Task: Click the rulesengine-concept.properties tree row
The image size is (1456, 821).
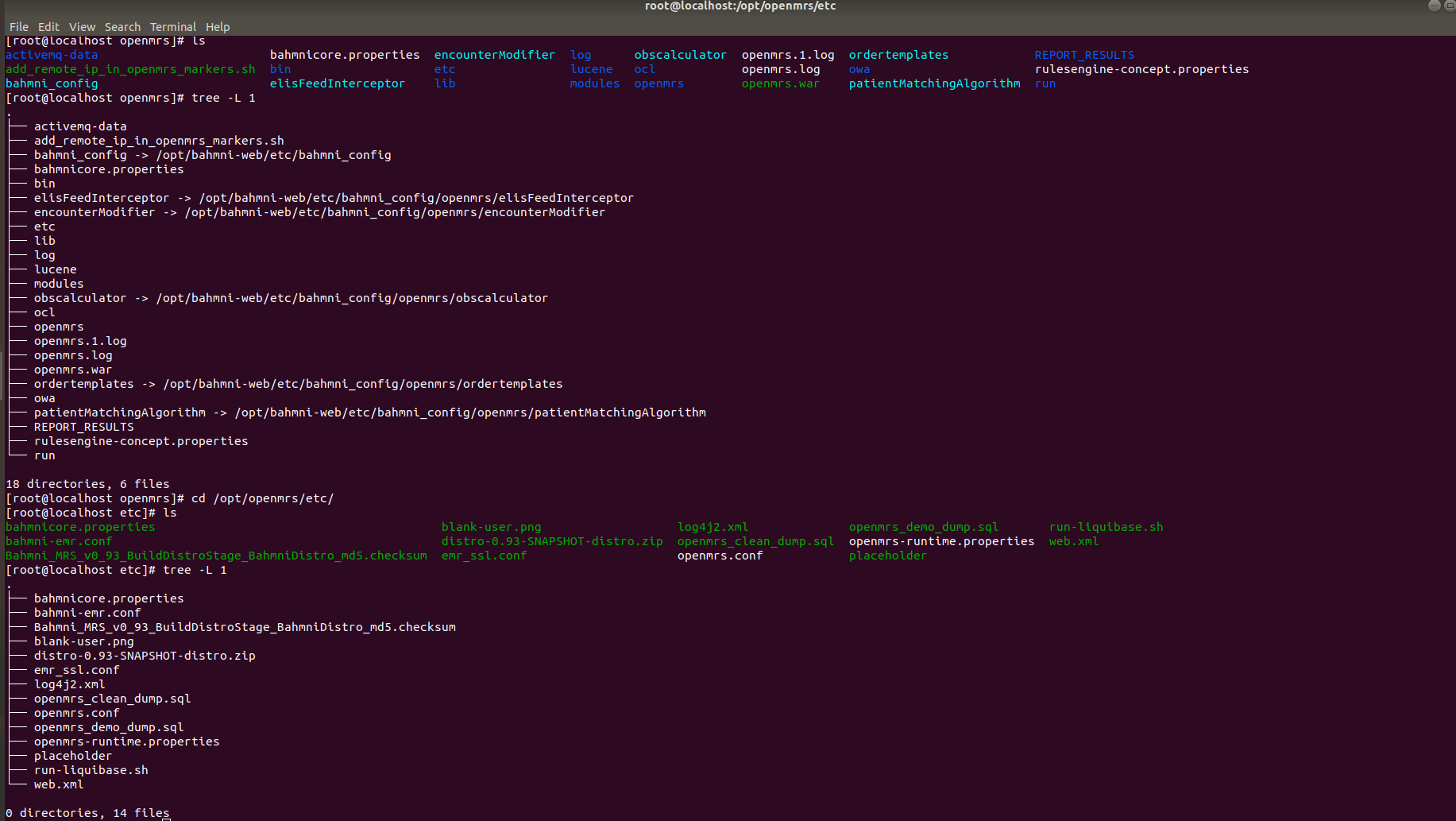Action: coord(141,441)
